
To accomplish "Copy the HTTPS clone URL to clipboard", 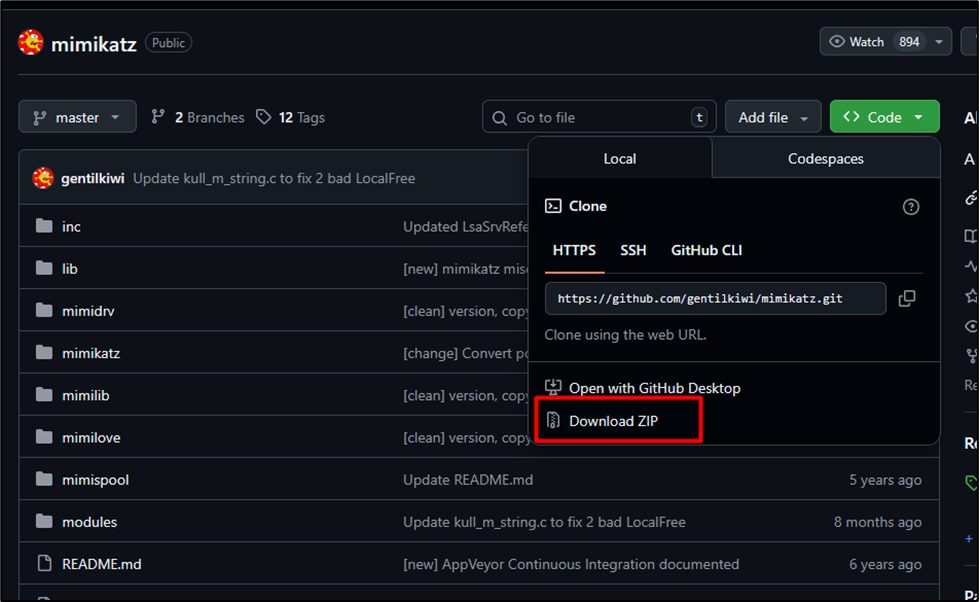I will coord(907,299).
